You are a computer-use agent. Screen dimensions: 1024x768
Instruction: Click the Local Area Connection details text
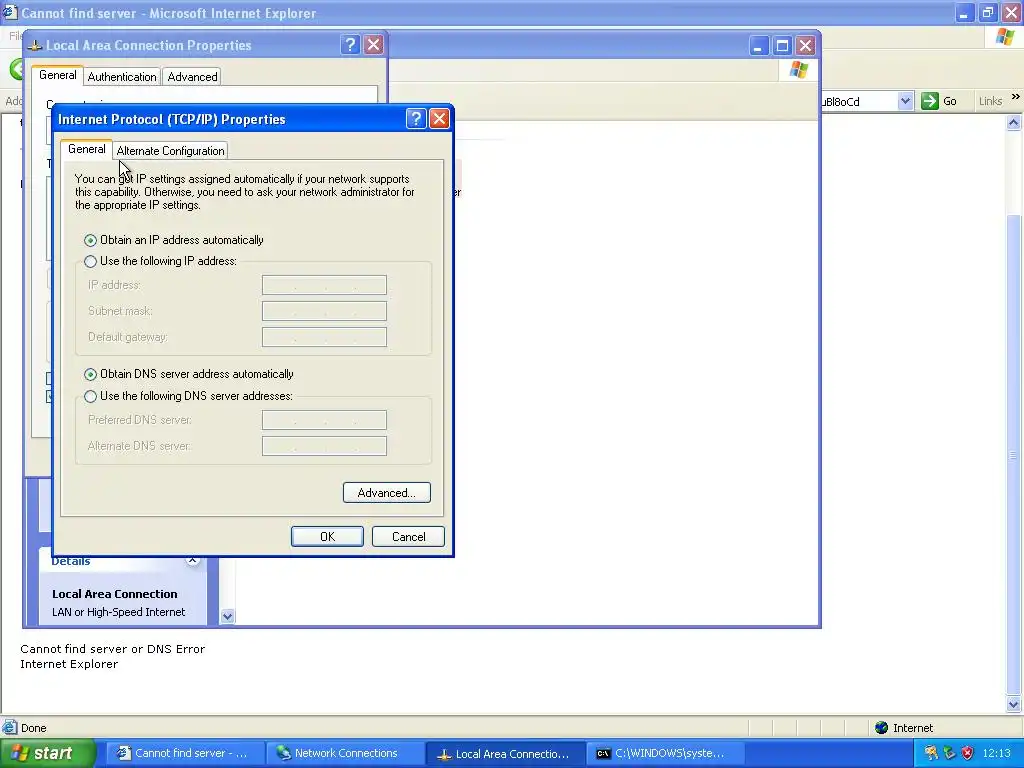click(x=115, y=594)
